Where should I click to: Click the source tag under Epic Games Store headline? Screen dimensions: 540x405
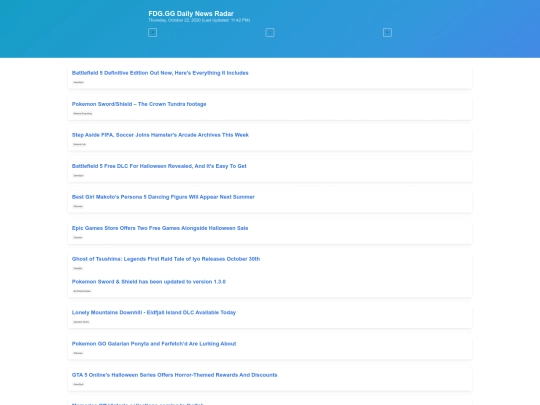tap(78, 237)
